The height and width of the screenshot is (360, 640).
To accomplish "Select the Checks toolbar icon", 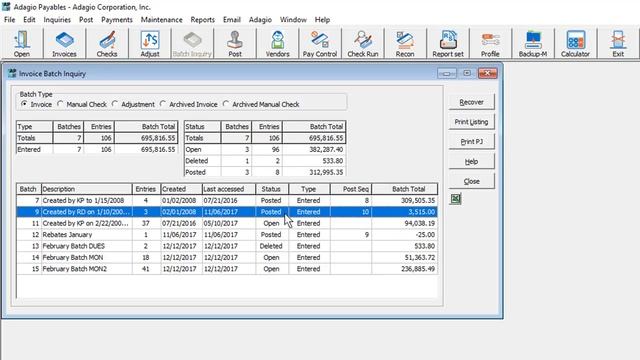I will coord(107,43).
